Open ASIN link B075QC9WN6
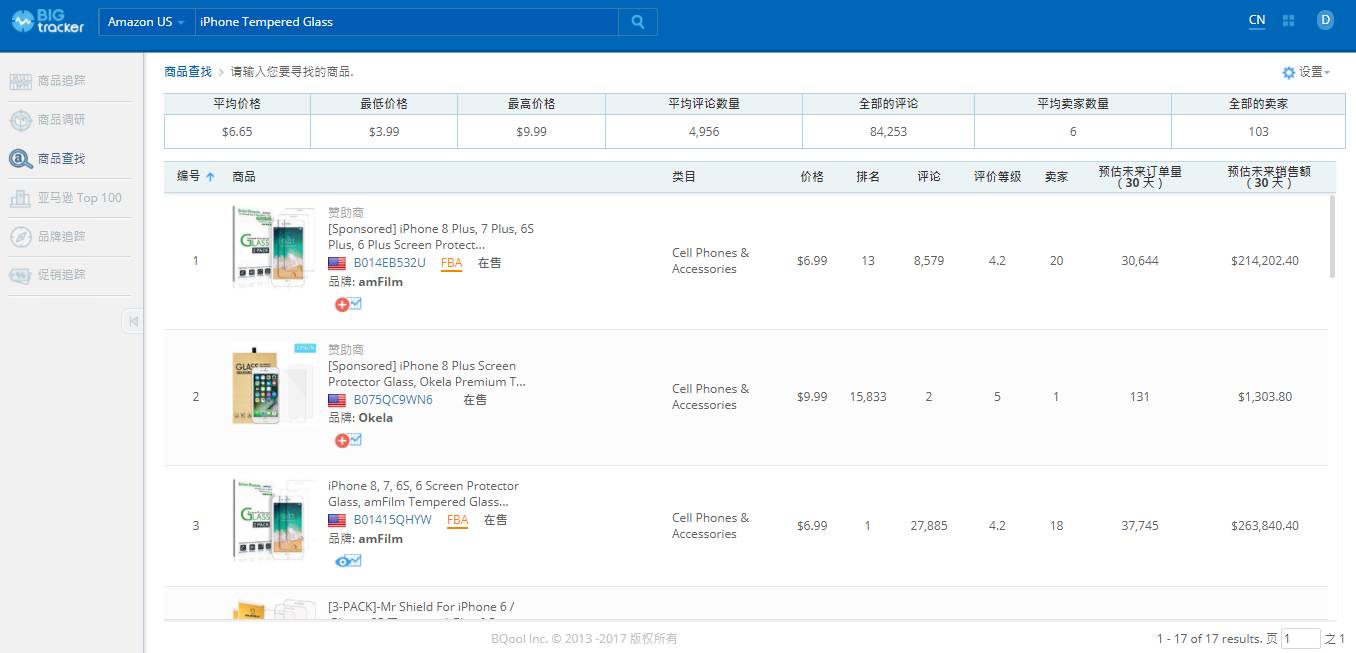This screenshot has width=1356, height=653. pyautogui.click(x=393, y=400)
